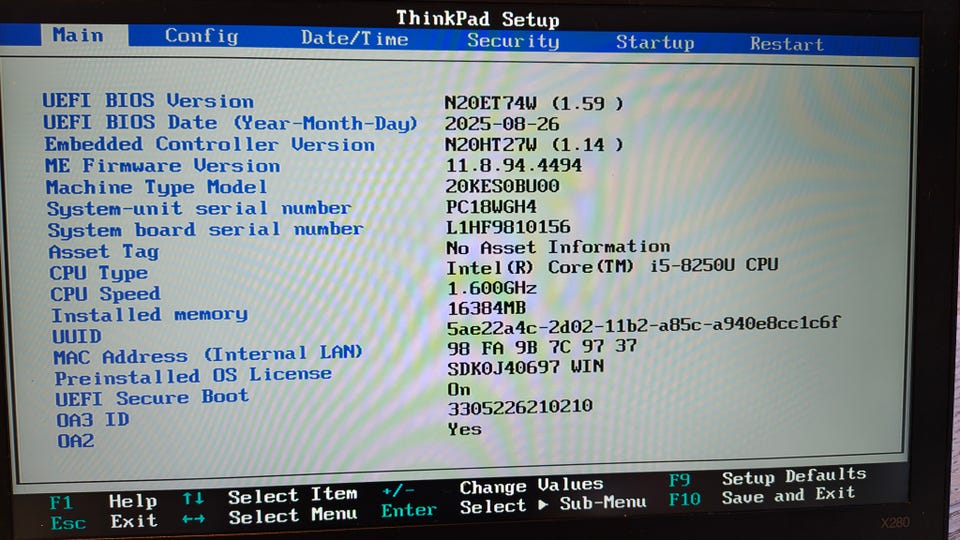Select model value 20KES0BU00

tap(503, 186)
